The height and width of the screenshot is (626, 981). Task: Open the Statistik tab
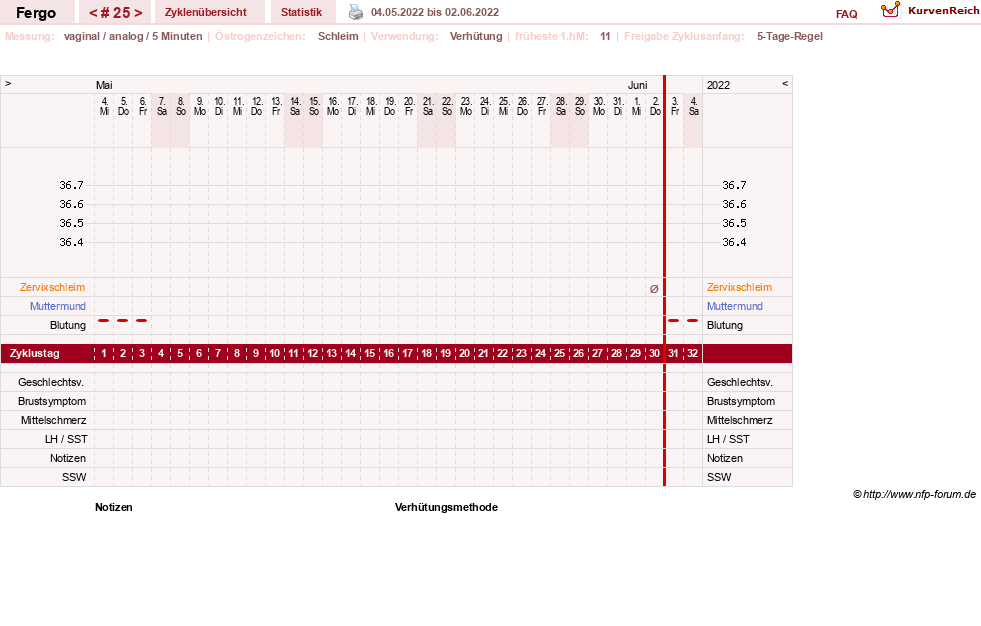pos(302,13)
